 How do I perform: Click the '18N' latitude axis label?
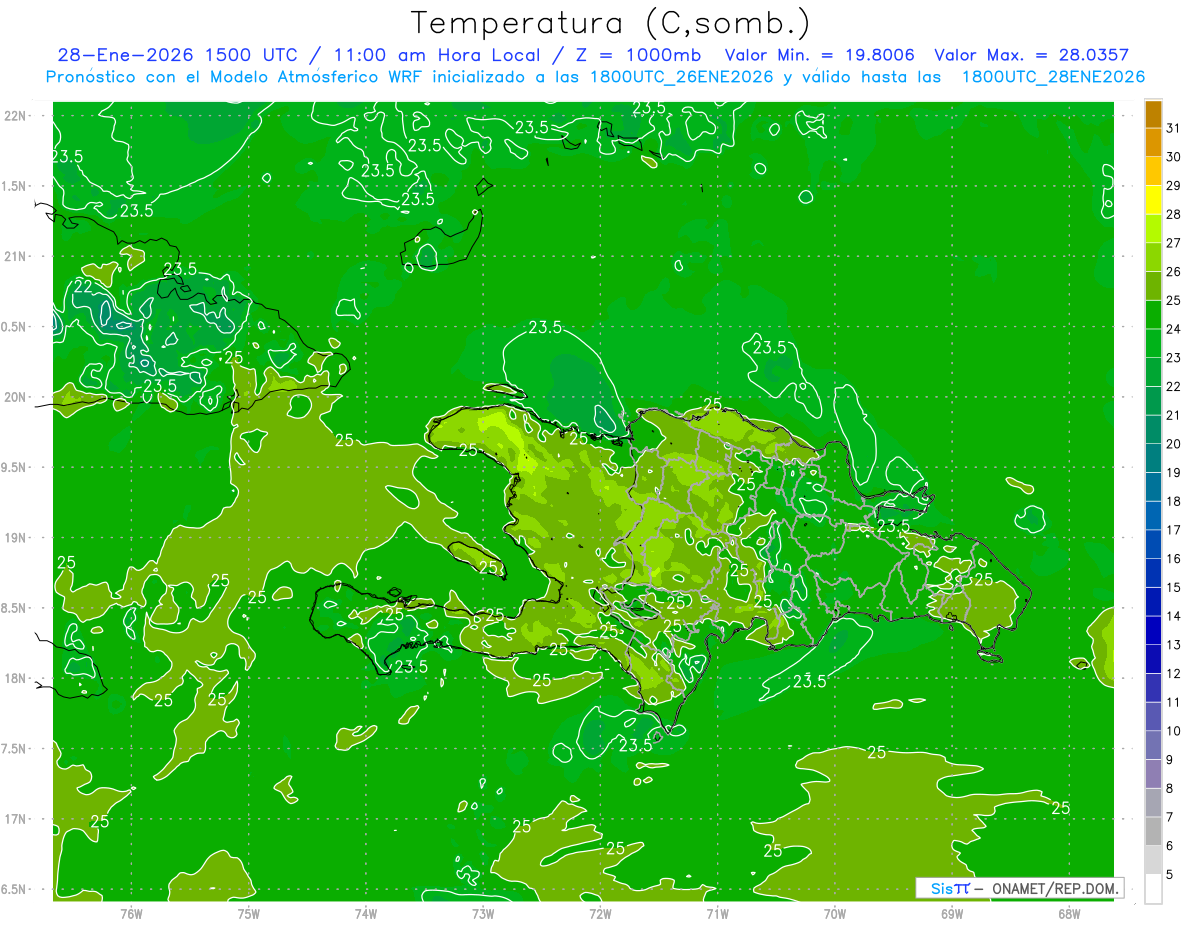(15, 678)
